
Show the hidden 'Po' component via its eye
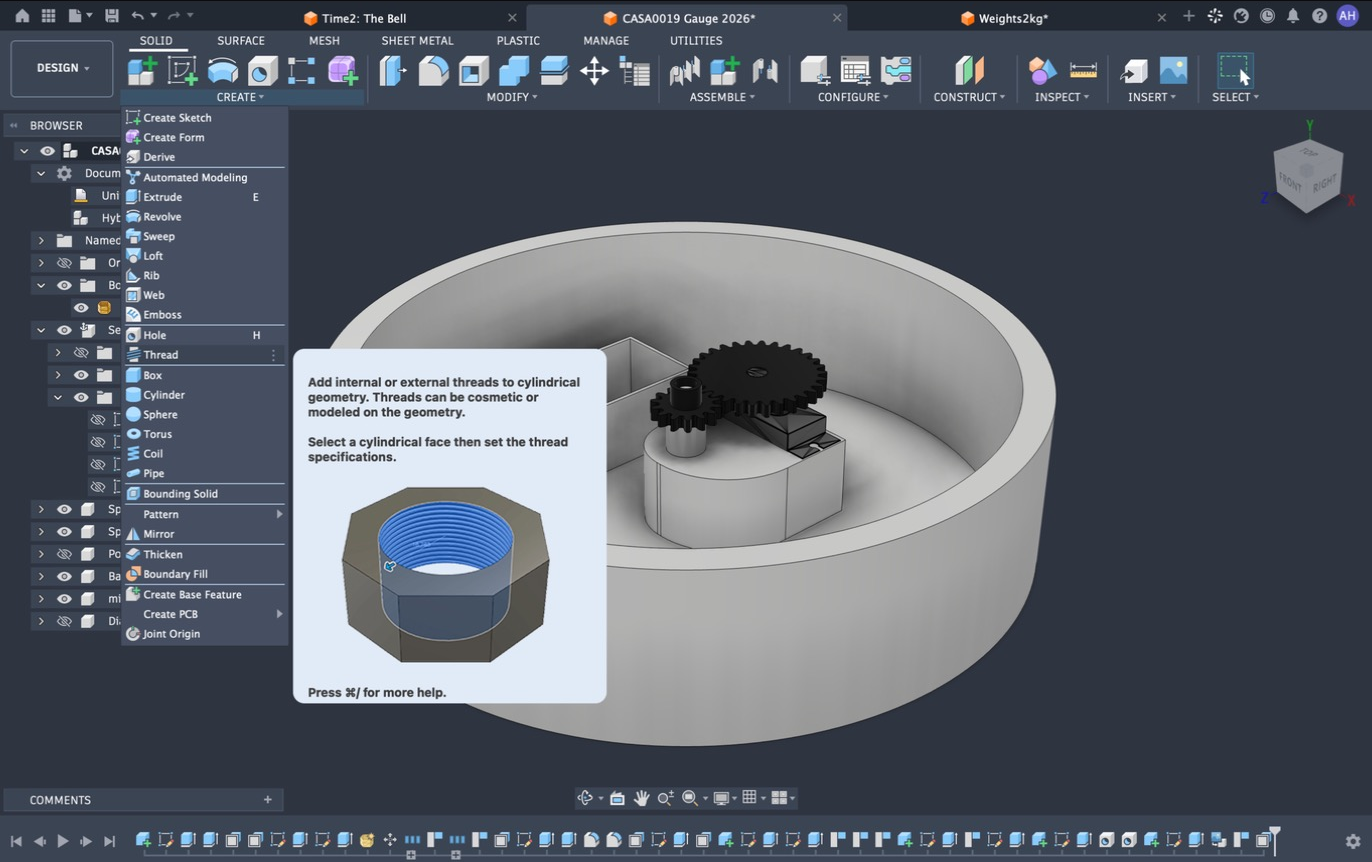64,554
